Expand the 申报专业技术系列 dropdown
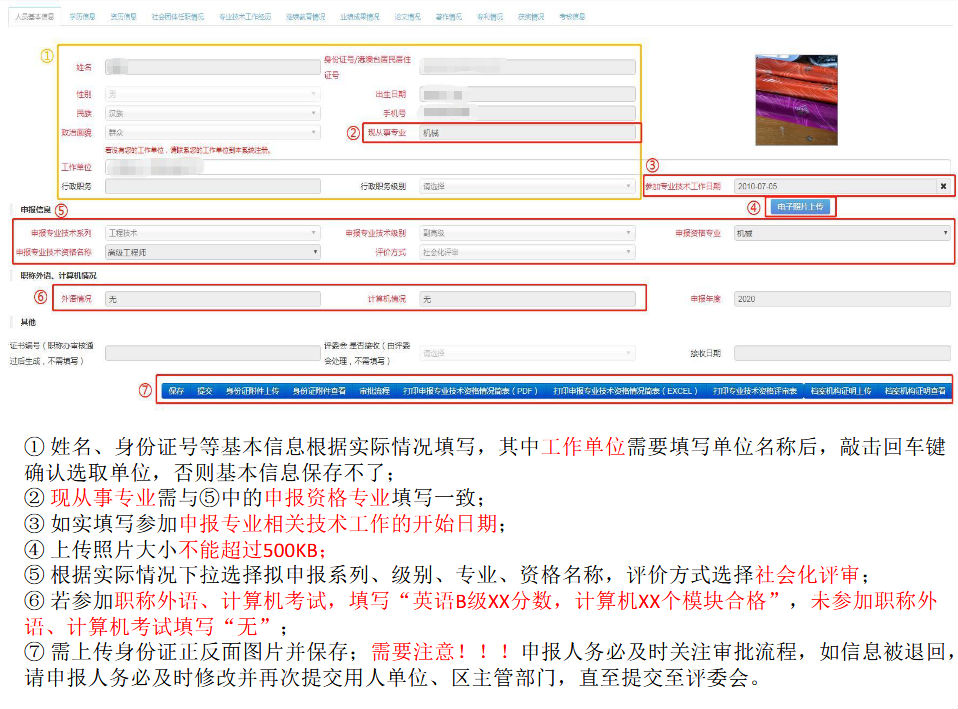 coord(213,233)
